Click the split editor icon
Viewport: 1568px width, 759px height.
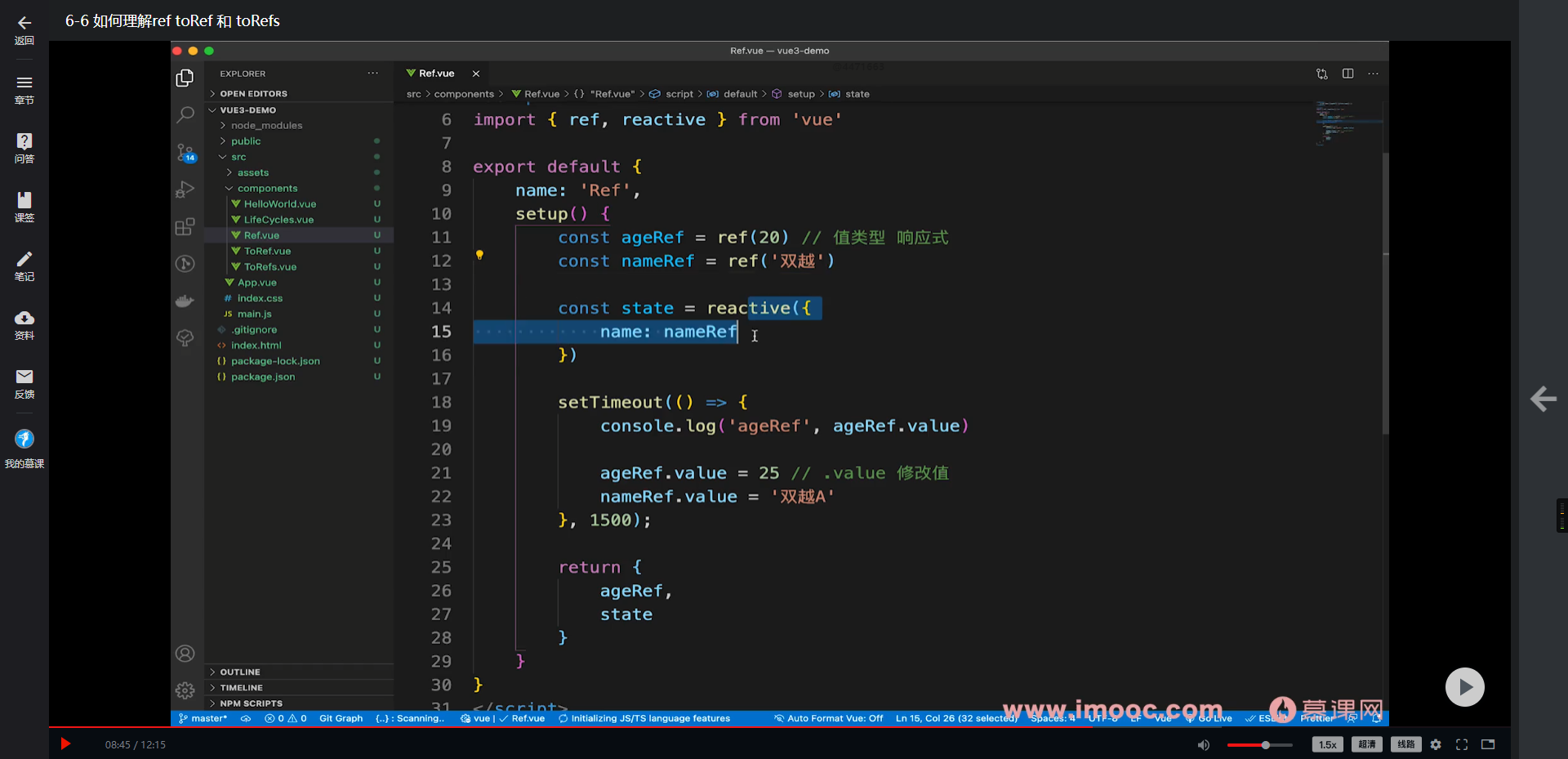1347,74
